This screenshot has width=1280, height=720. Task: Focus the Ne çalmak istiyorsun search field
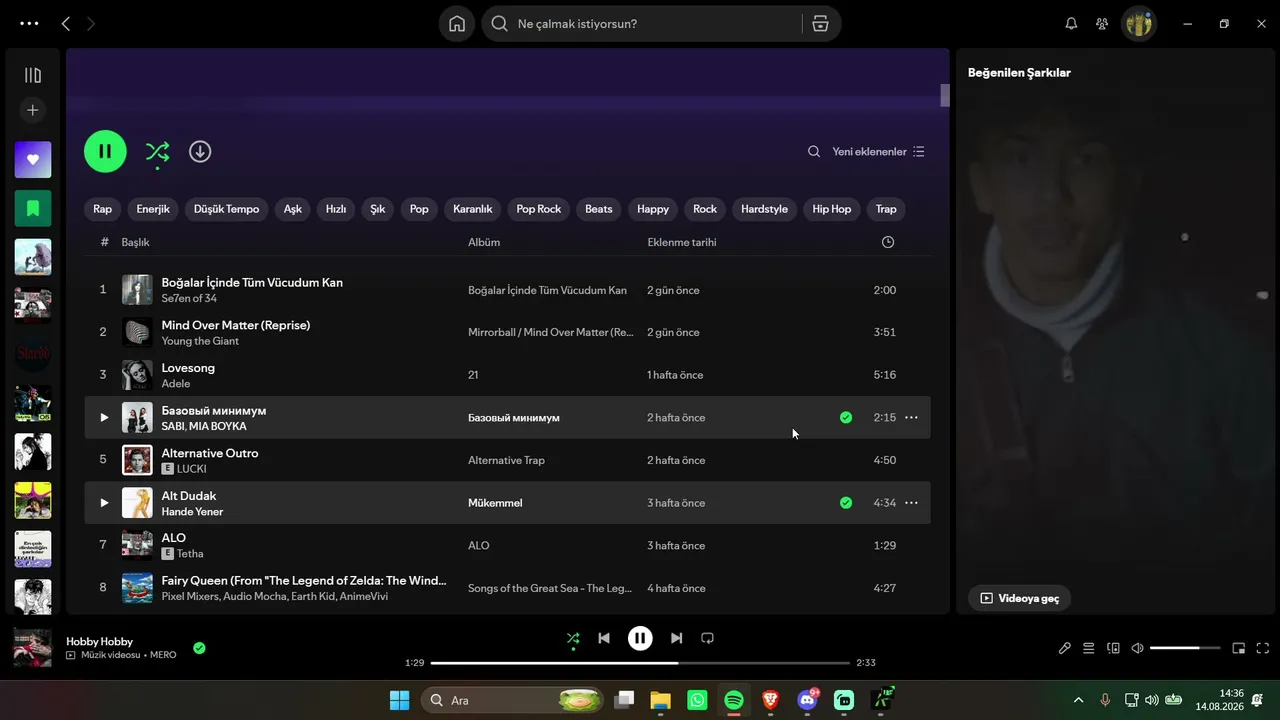655,24
